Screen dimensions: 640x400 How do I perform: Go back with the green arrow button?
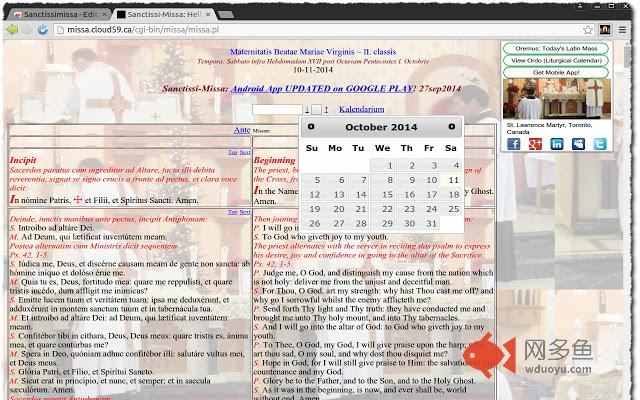[13, 29]
